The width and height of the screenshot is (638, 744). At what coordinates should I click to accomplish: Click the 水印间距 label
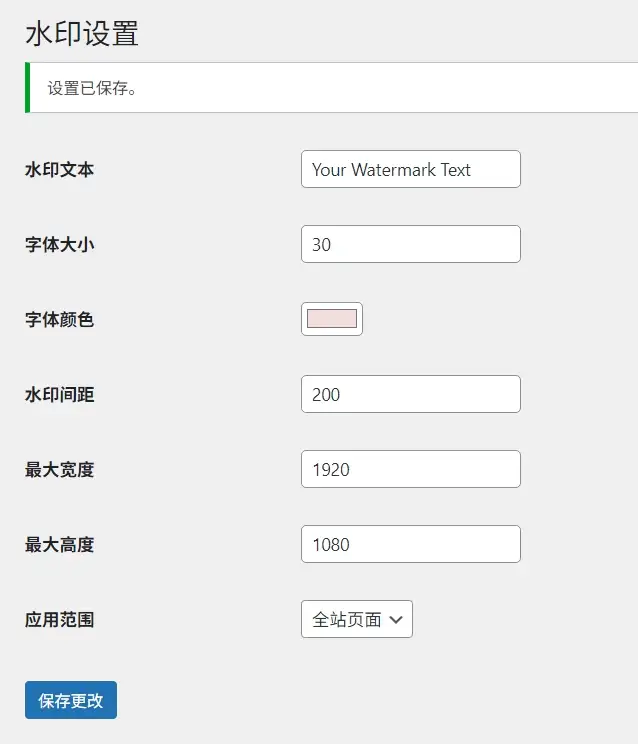coord(60,395)
